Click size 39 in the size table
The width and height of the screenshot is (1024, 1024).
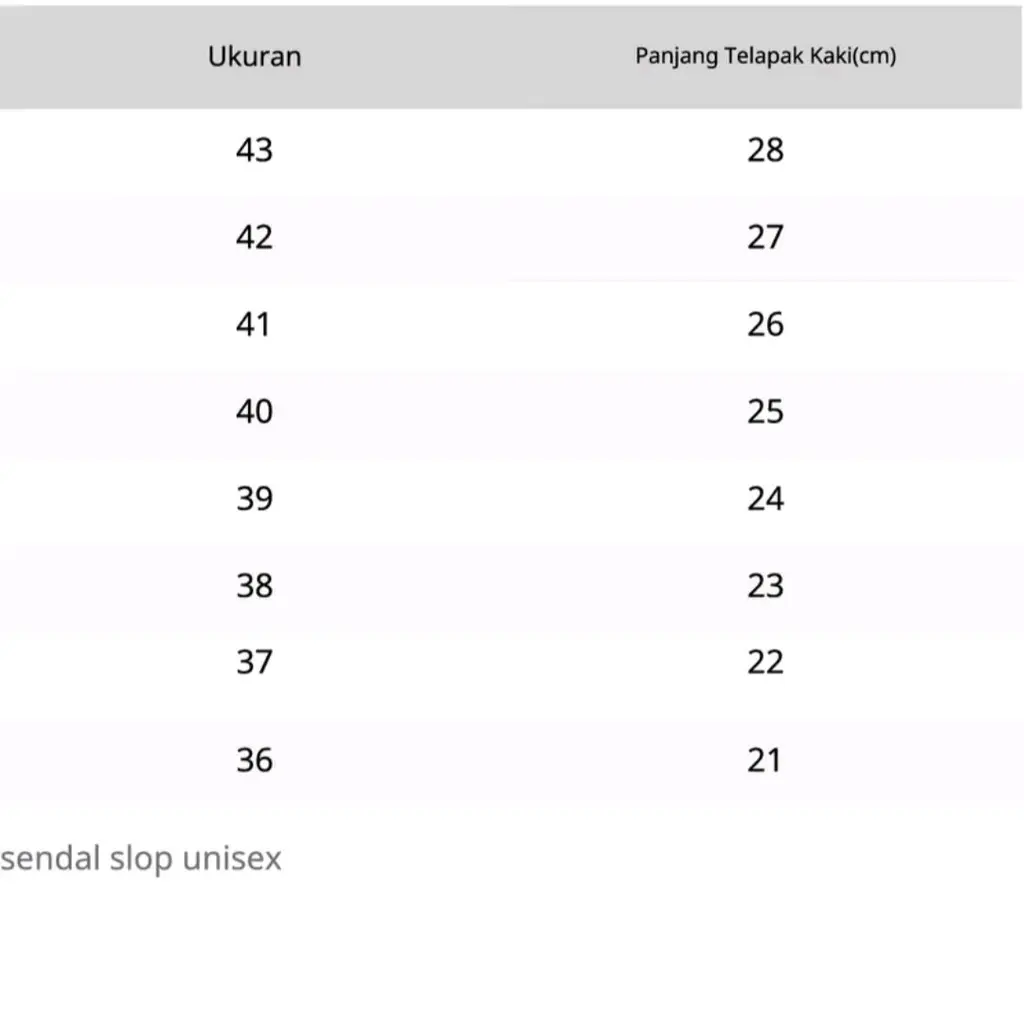(x=254, y=498)
